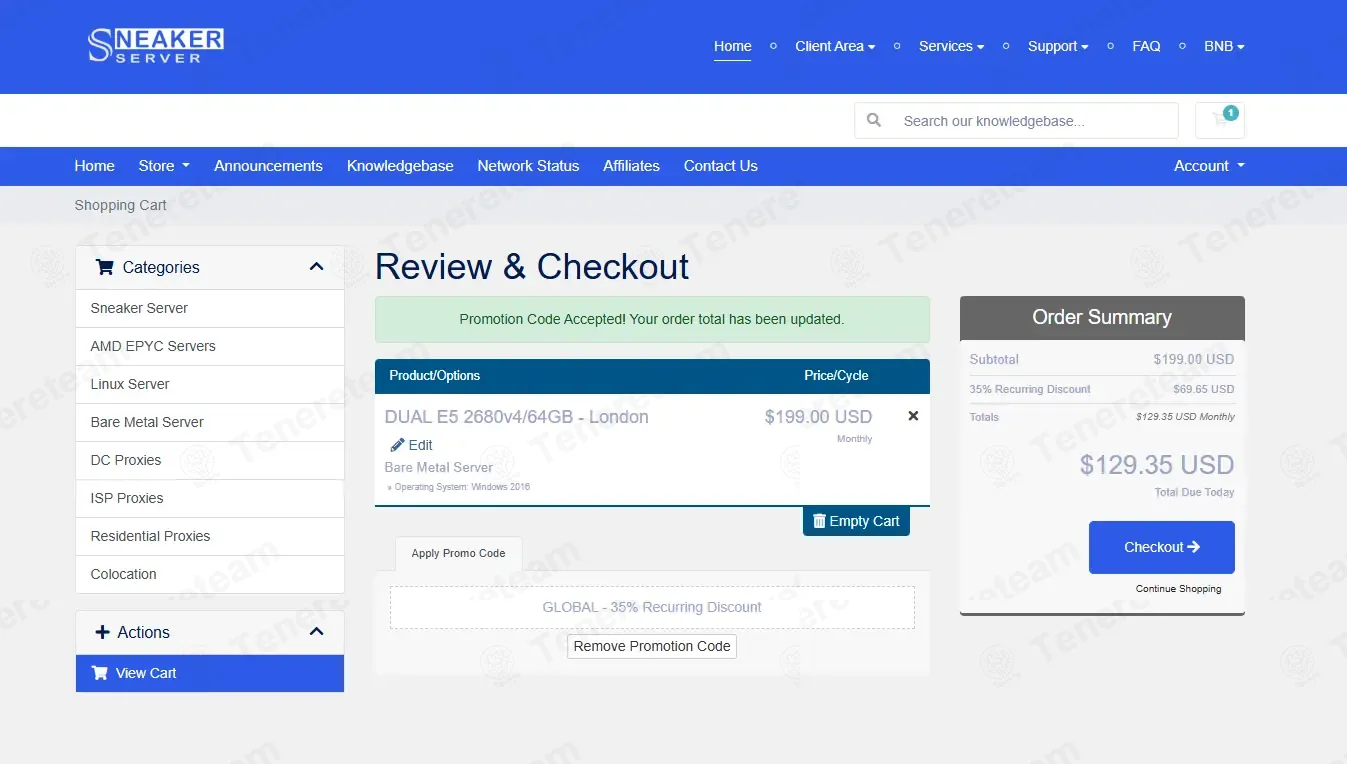
Task: Select the DC Proxies category
Action: [210, 460]
